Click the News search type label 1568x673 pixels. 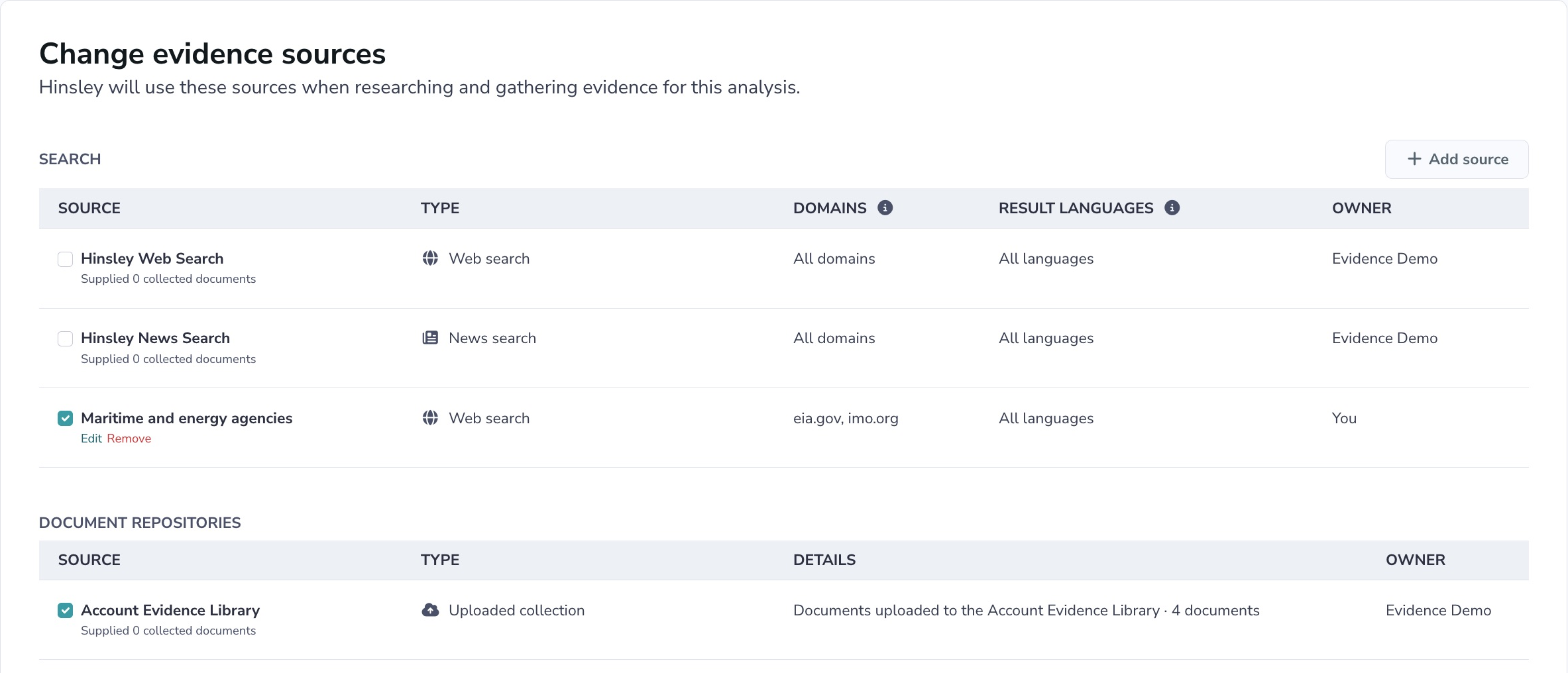(492, 338)
